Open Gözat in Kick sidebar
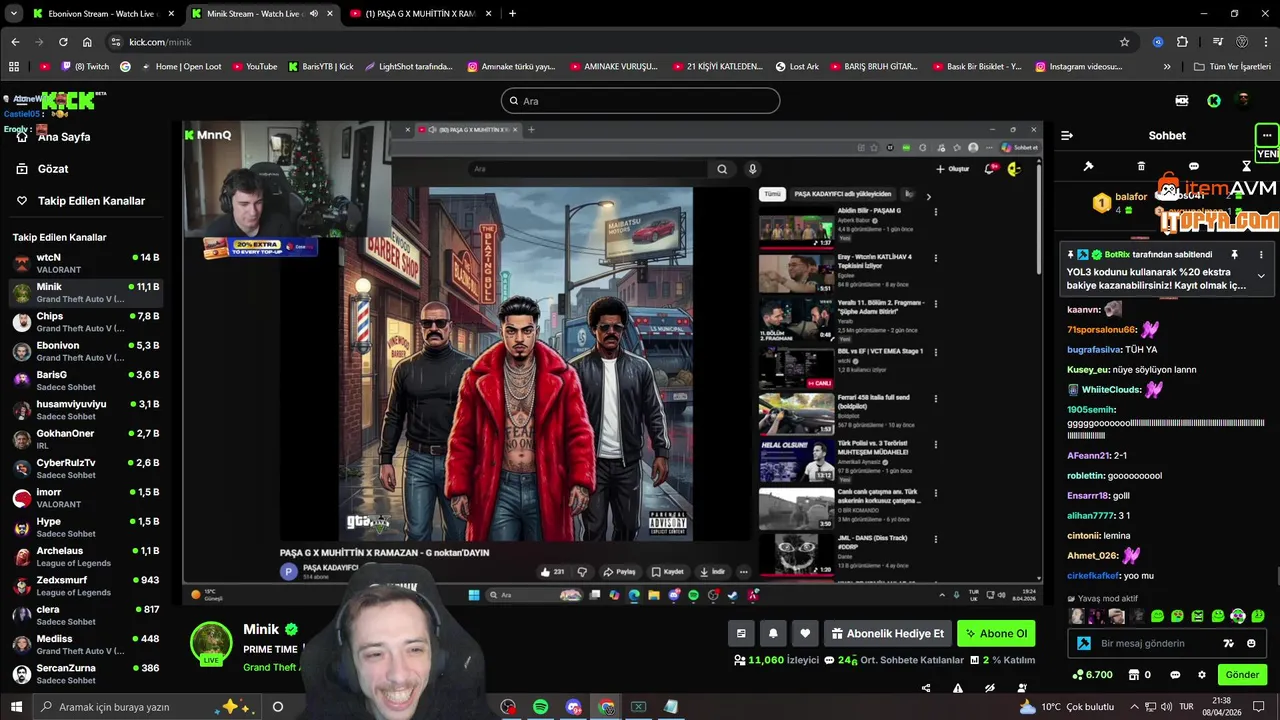Viewport: 1280px width, 720px height. (53, 169)
